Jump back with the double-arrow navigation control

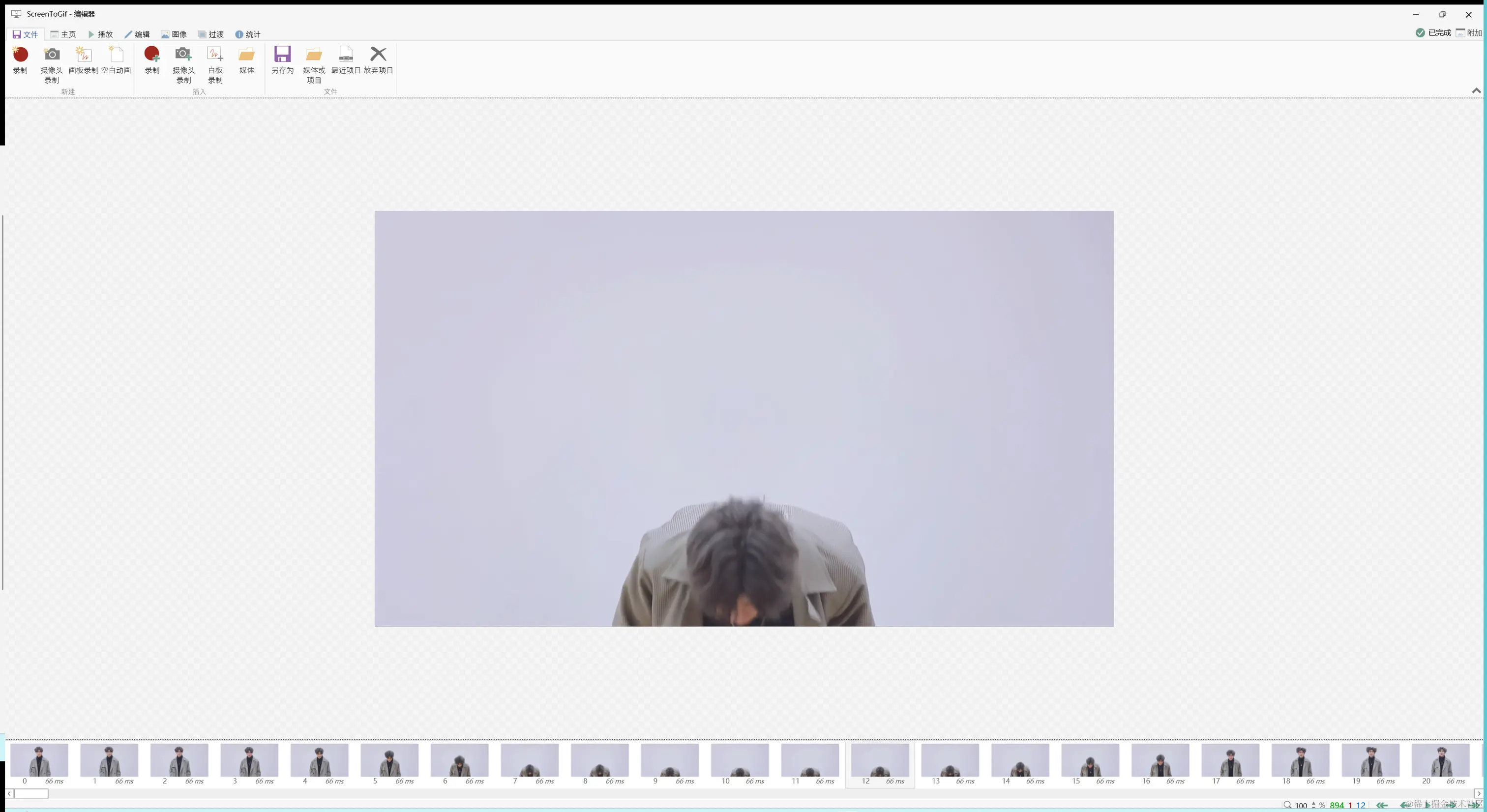click(1382, 806)
